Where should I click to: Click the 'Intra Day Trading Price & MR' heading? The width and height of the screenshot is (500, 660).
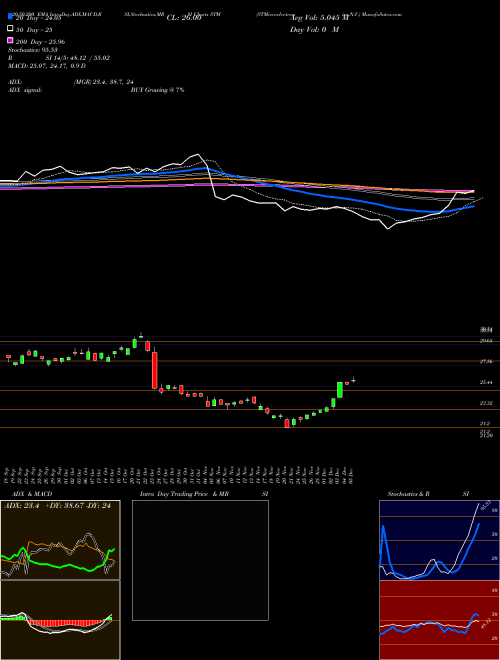point(184,494)
